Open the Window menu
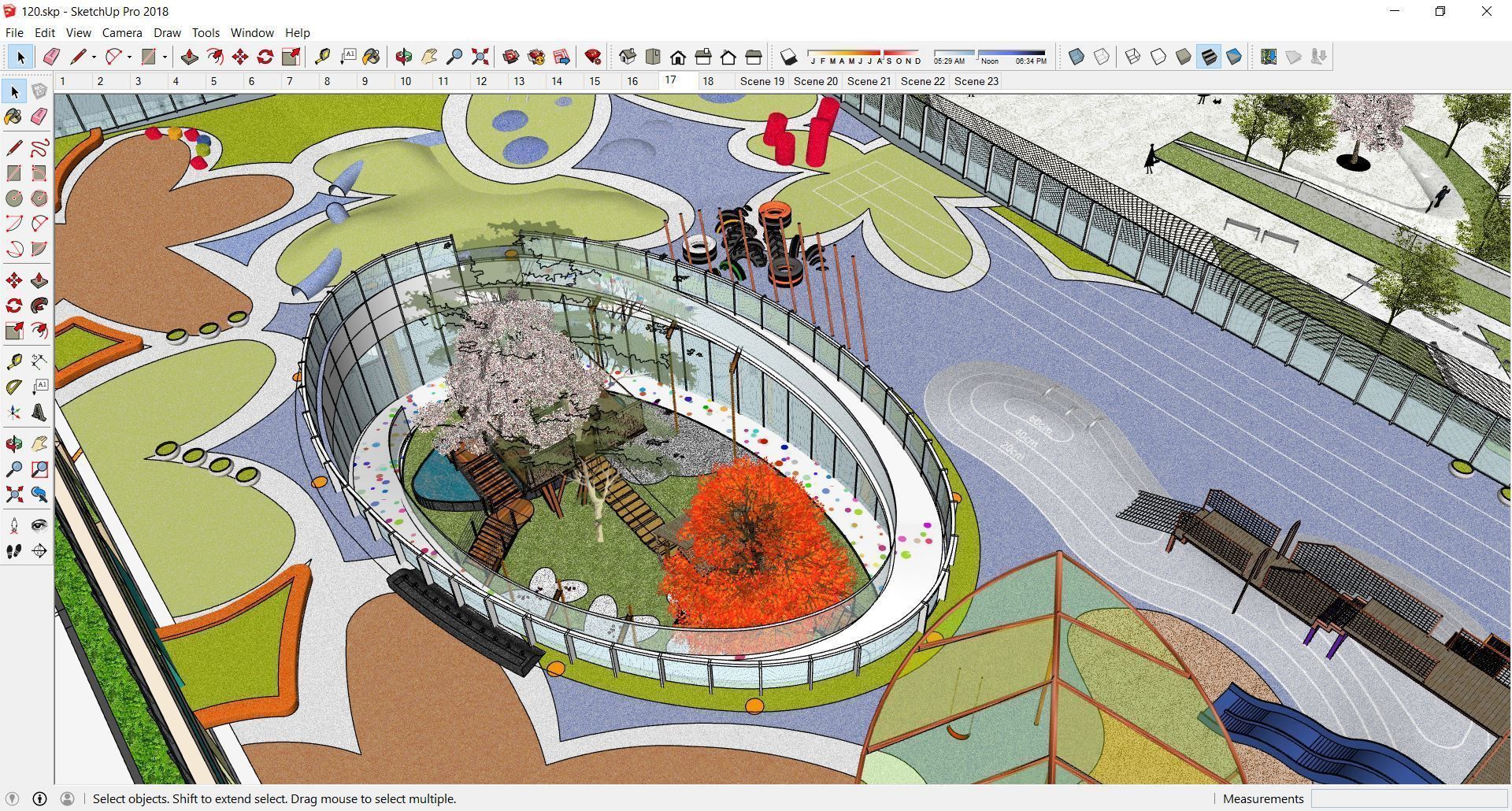Image resolution: width=1512 pixels, height=811 pixels. pos(252,33)
